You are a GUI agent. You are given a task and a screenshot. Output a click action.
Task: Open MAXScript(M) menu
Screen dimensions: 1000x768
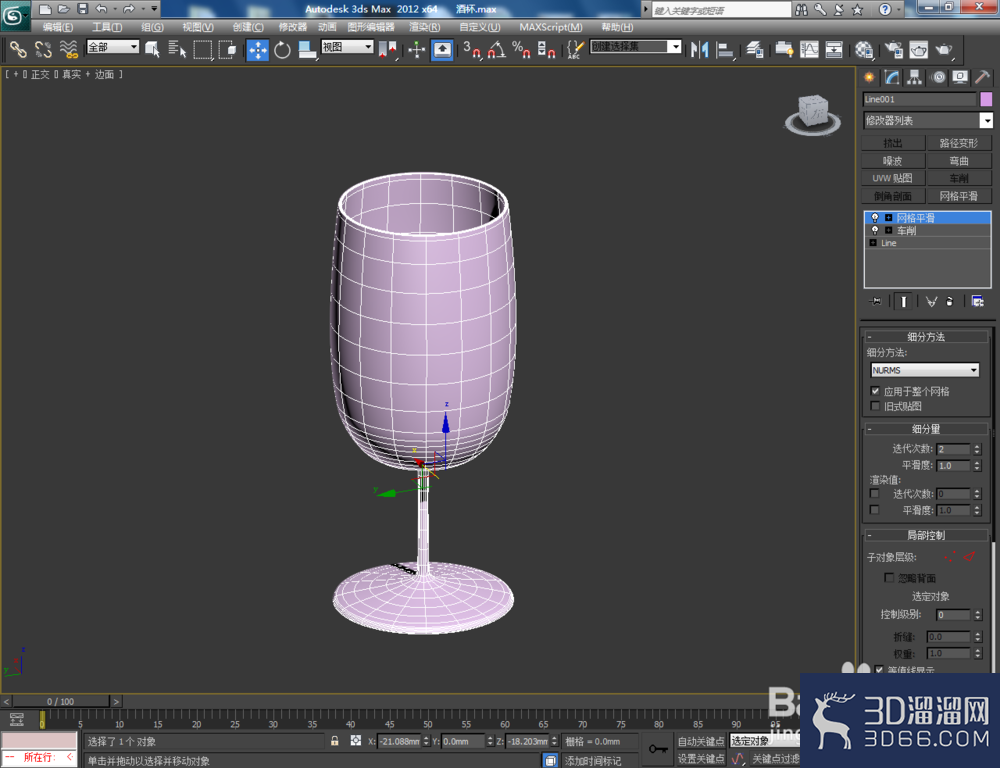[x=550, y=27]
